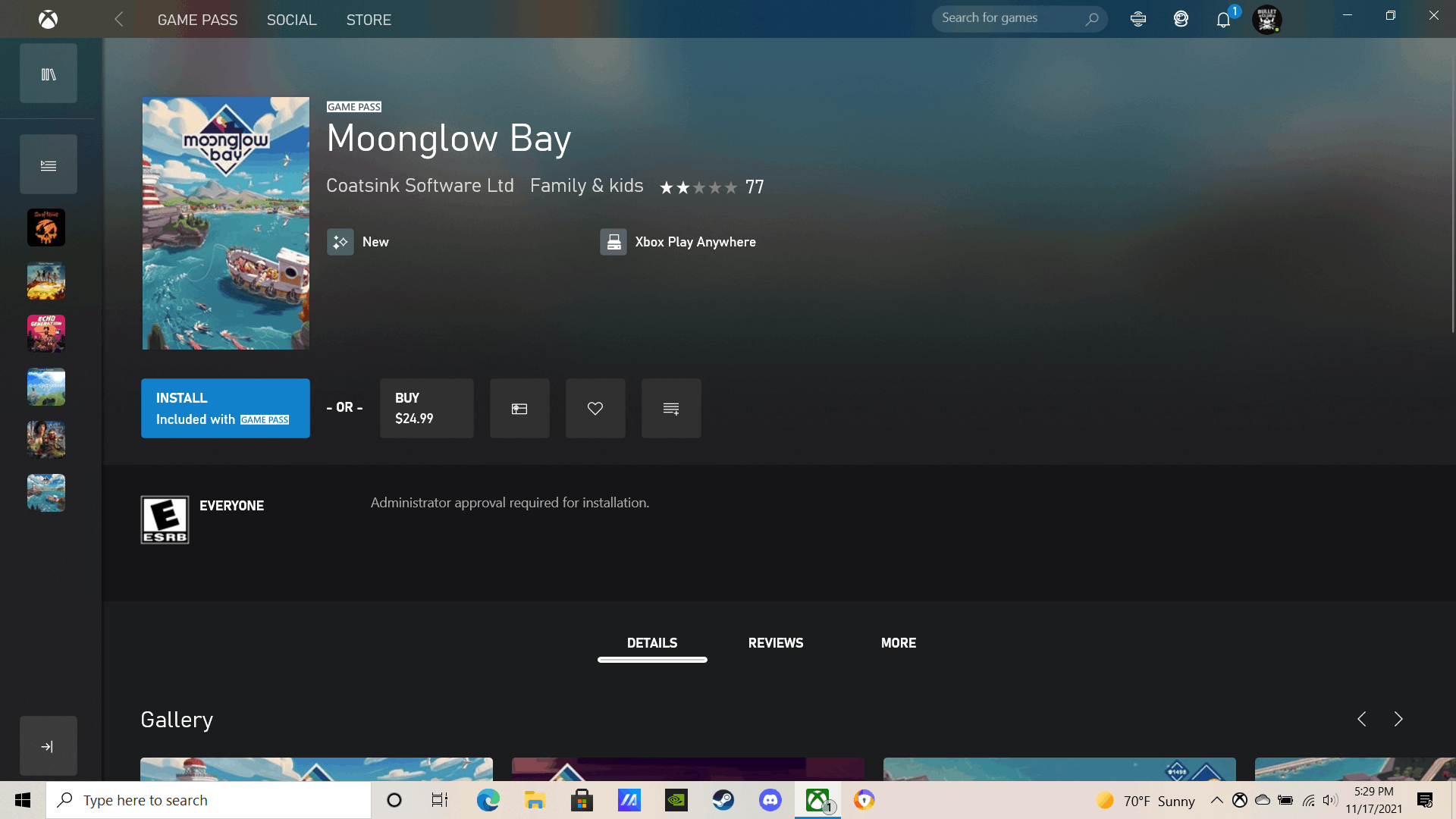1456x819 pixels.
Task: Go back with the back arrow
Action: pos(119,19)
